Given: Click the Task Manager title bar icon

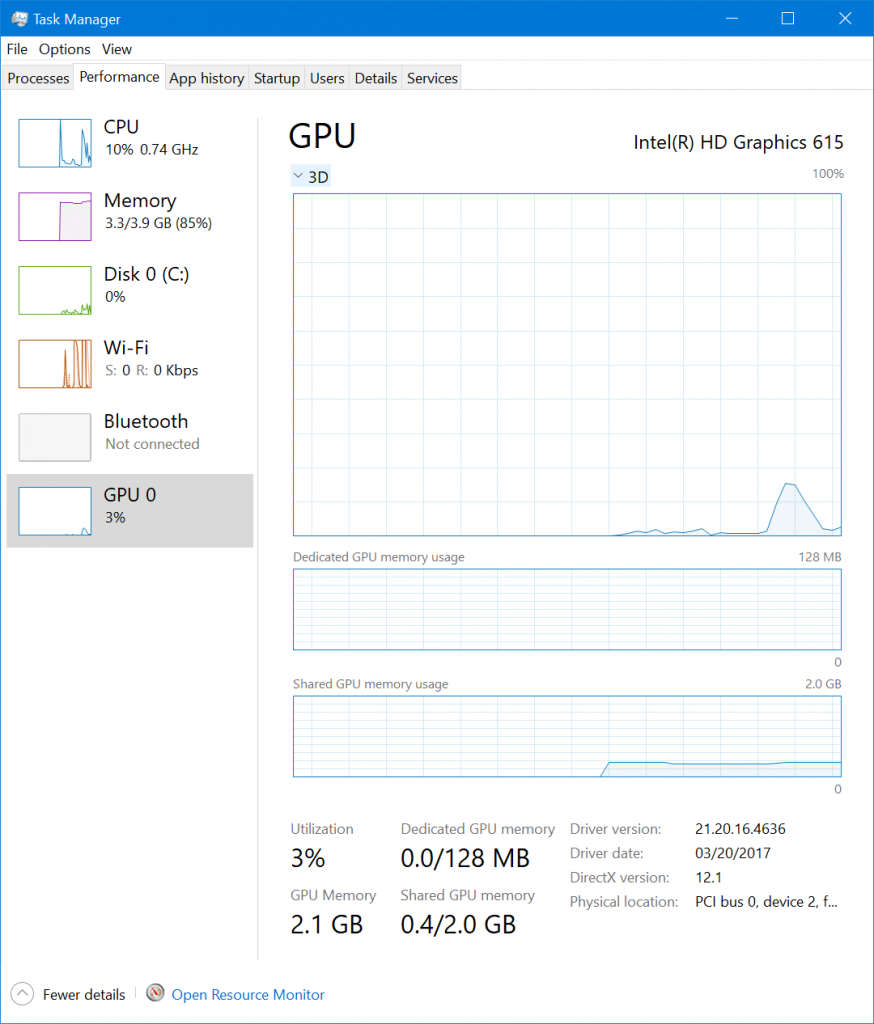Looking at the screenshot, I should [x=18, y=18].
